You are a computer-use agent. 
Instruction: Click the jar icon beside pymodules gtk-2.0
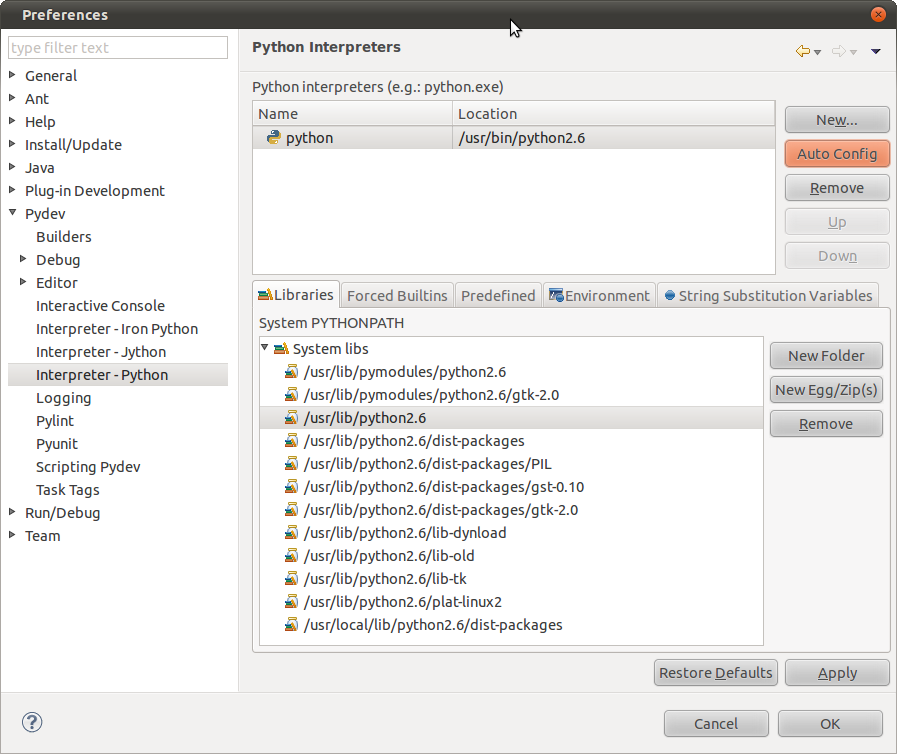click(x=290, y=395)
